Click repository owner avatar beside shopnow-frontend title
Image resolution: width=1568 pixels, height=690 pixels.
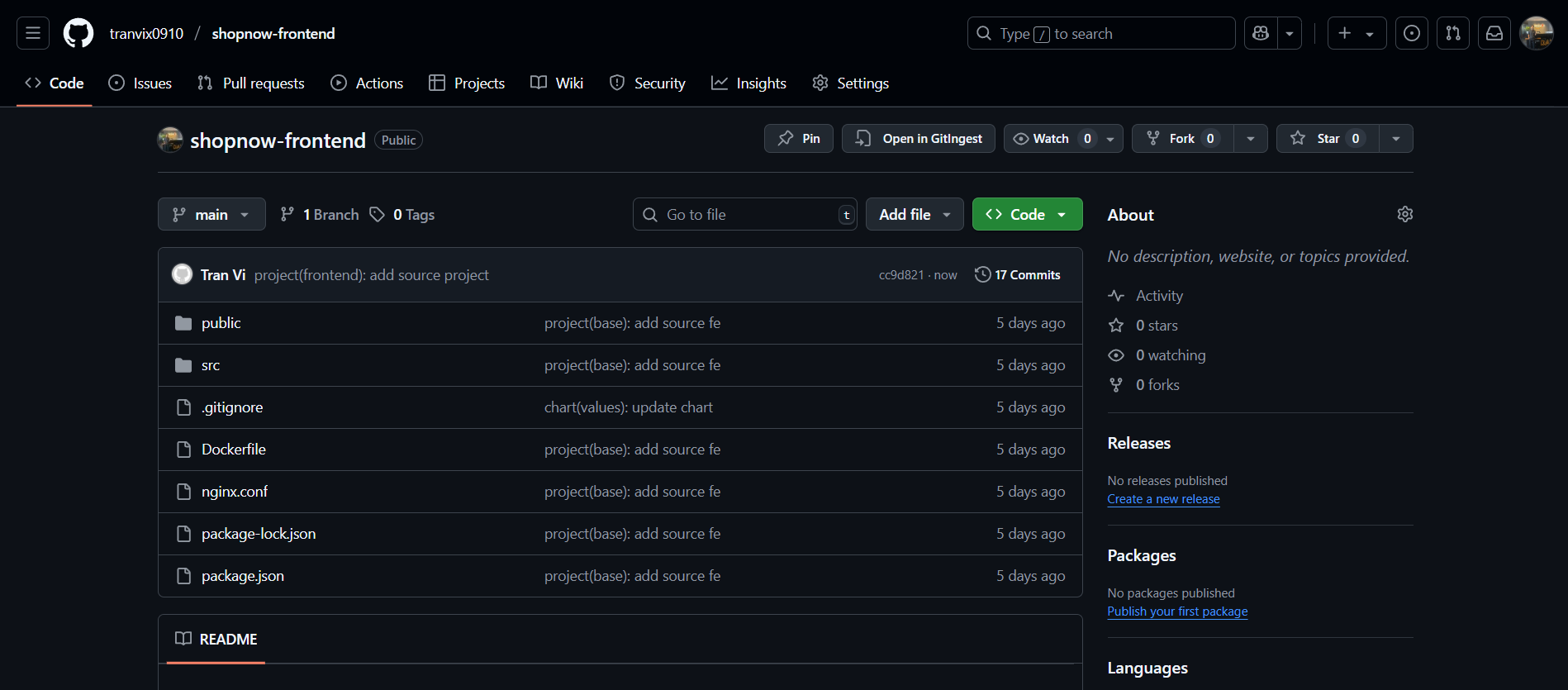(x=170, y=140)
